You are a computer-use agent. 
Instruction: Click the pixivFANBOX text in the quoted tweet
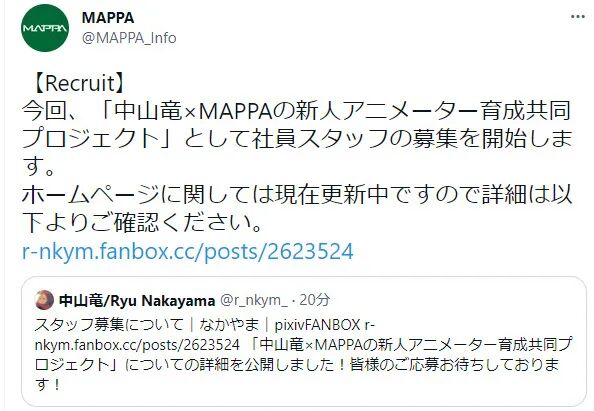click(x=317, y=325)
